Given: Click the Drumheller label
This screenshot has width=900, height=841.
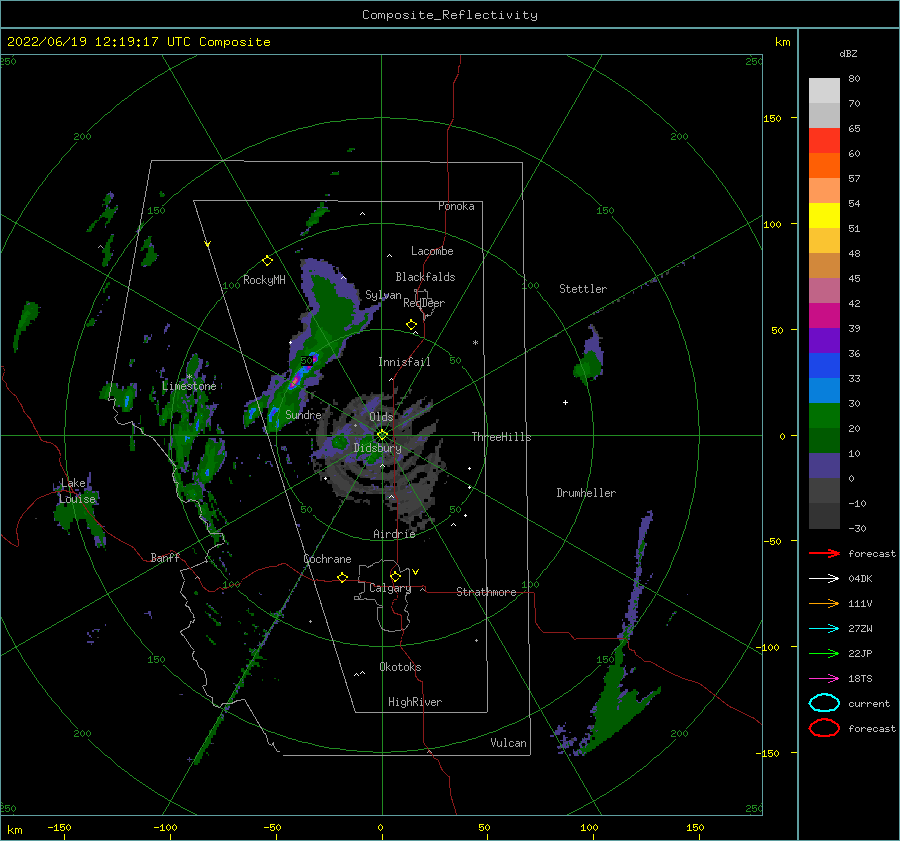Looking at the screenshot, I should [586, 493].
